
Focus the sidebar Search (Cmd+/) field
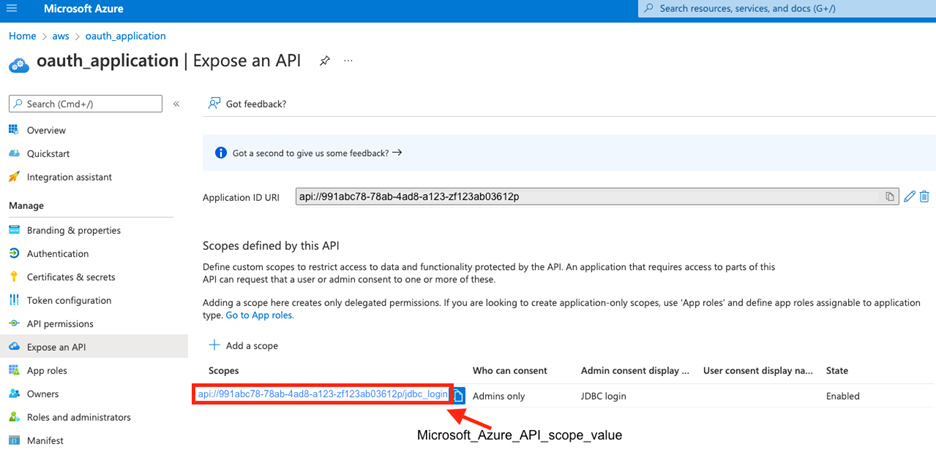[x=85, y=104]
